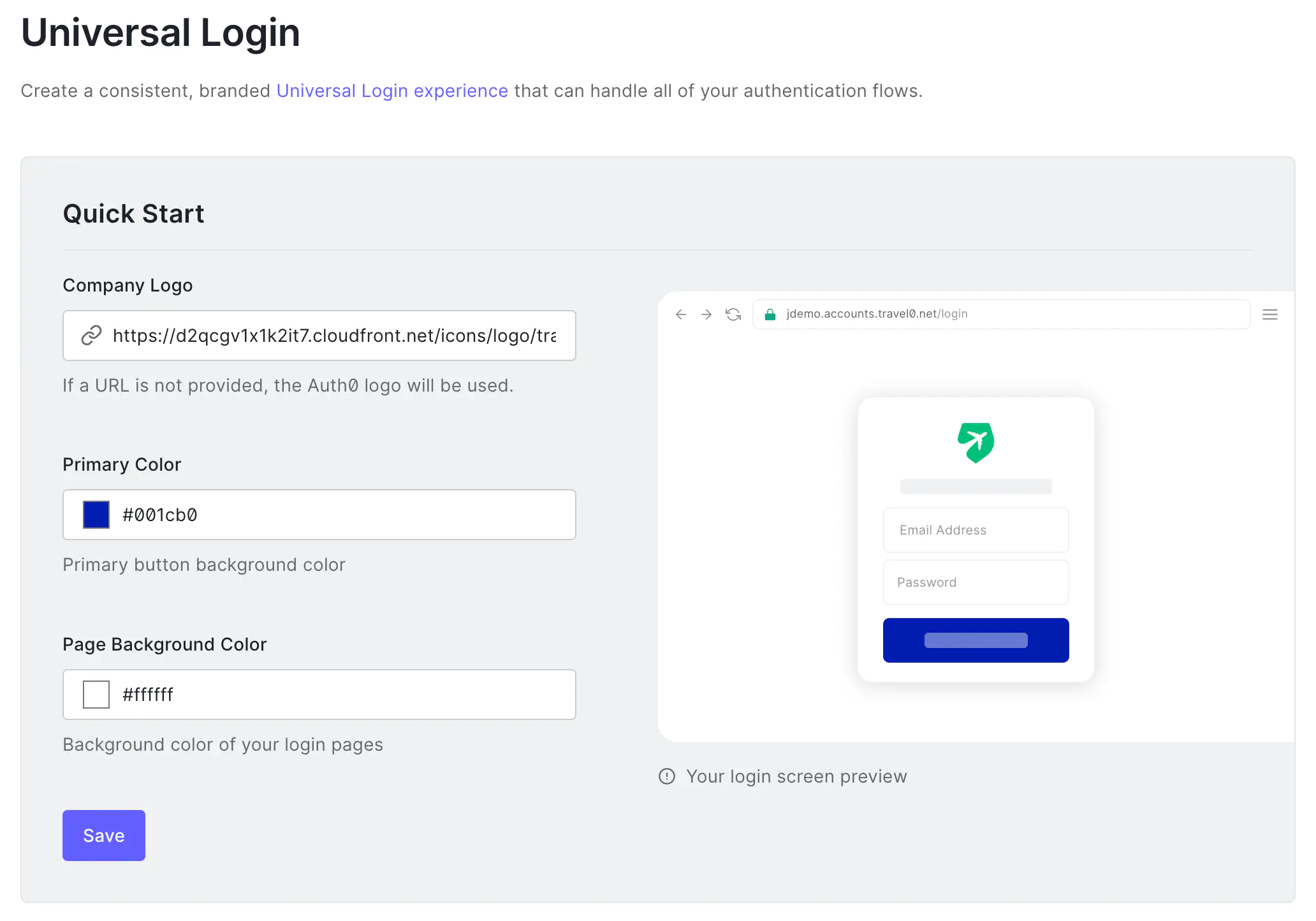Click the Password field in the preview
This screenshot has height=921, width=1316.
tap(976, 582)
